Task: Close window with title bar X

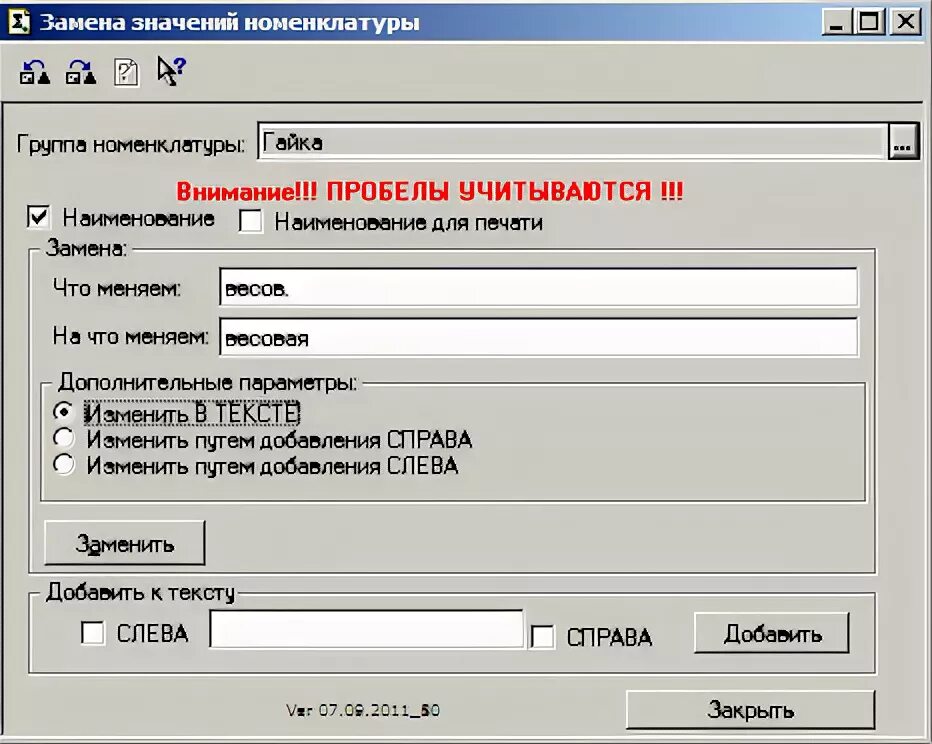Action: pyautogui.click(x=906, y=22)
